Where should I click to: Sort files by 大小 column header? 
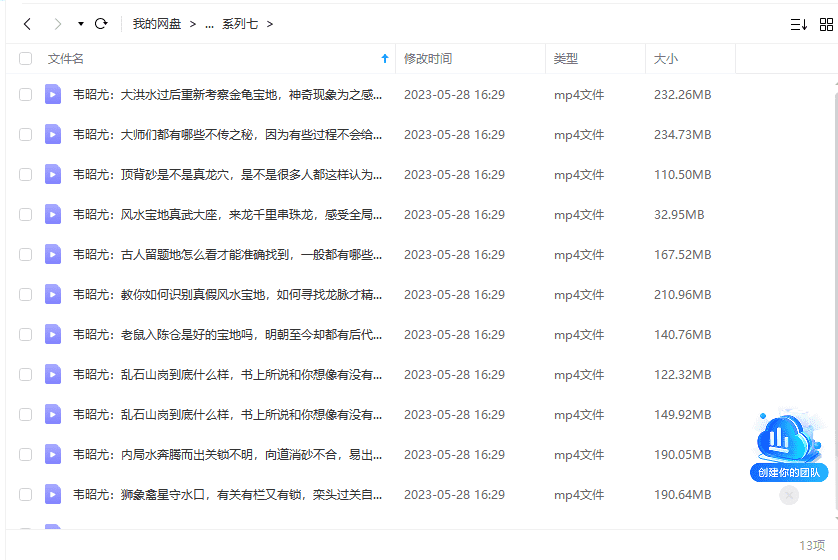click(x=666, y=59)
